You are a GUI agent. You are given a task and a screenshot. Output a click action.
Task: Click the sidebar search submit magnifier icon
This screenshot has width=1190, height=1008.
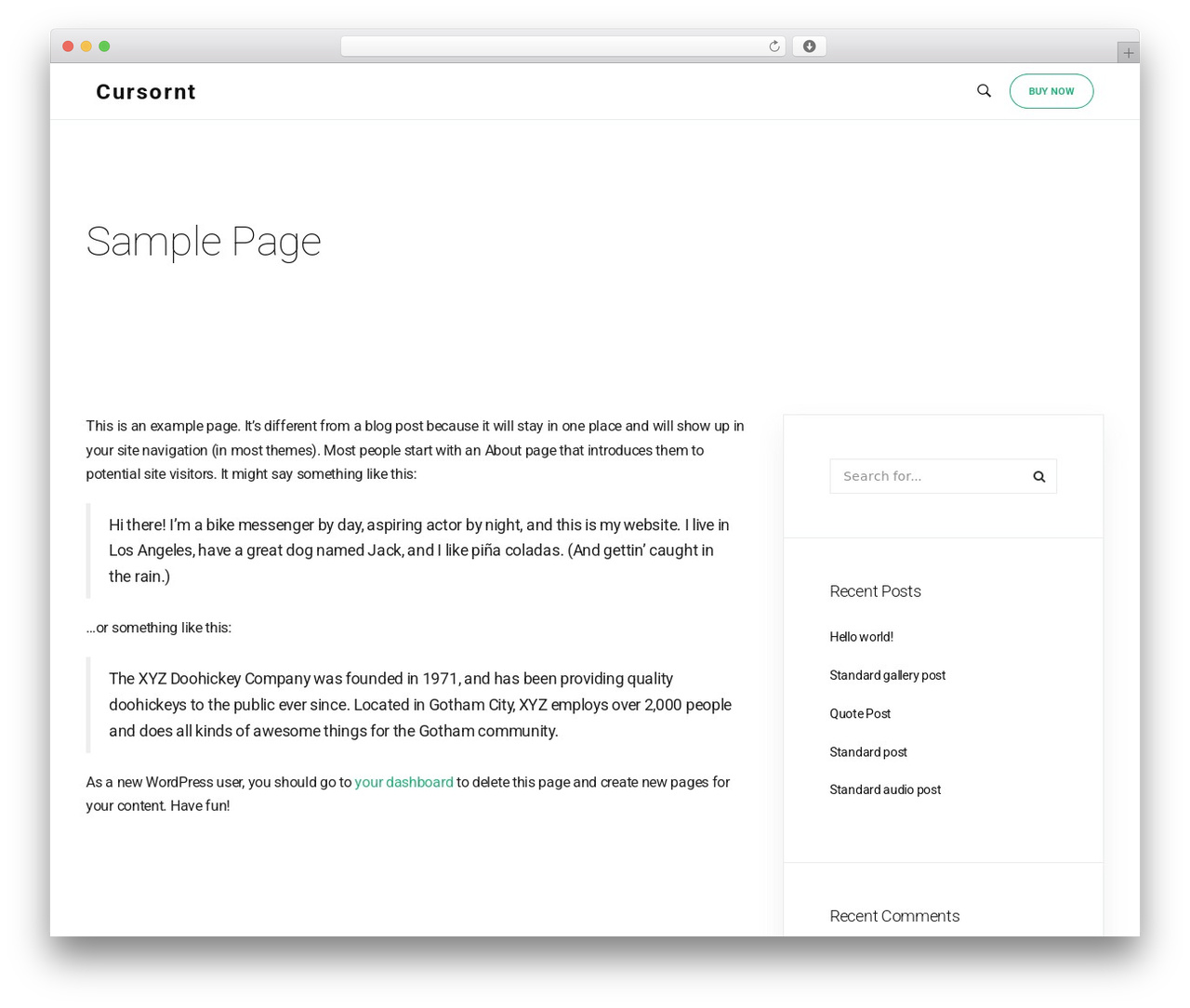(x=1039, y=476)
